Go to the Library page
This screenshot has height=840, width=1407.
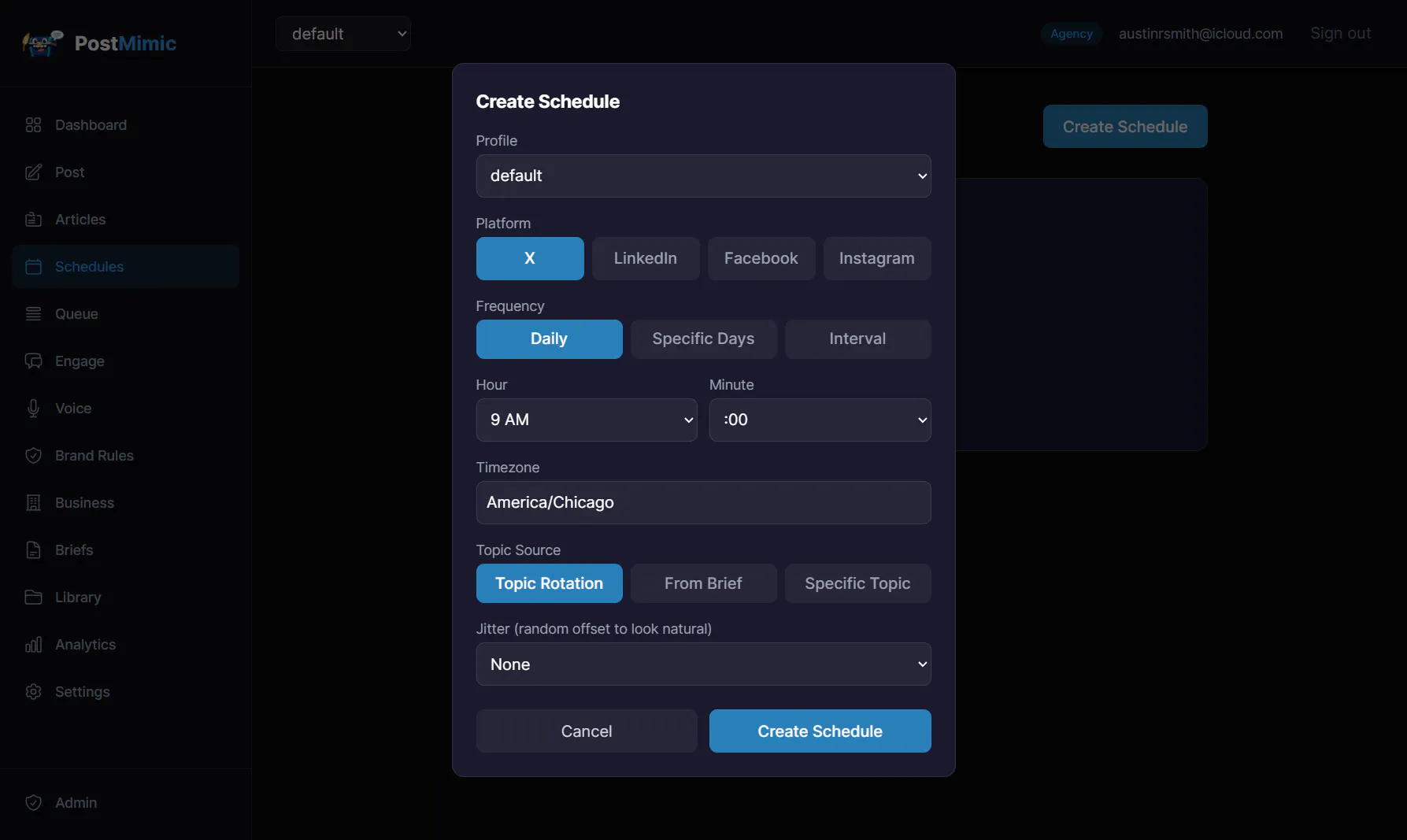pos(126,598)
